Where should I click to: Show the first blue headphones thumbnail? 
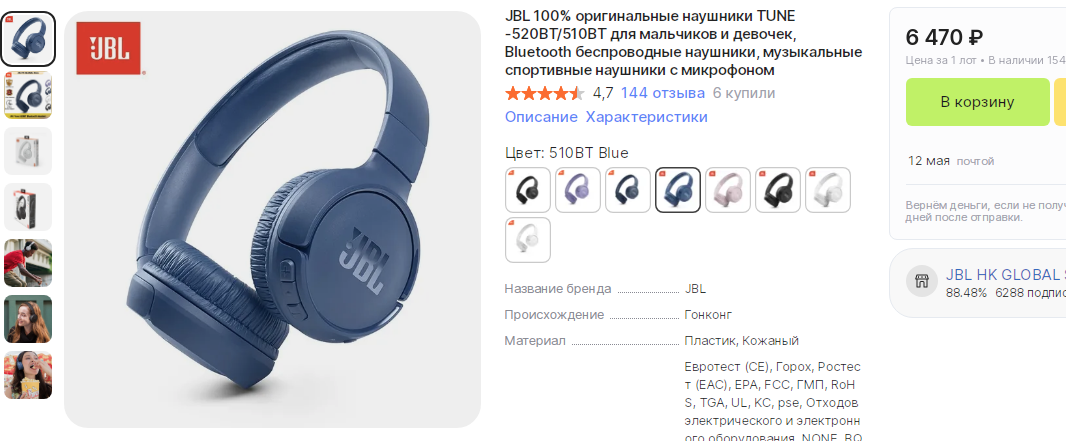[28, 39]
